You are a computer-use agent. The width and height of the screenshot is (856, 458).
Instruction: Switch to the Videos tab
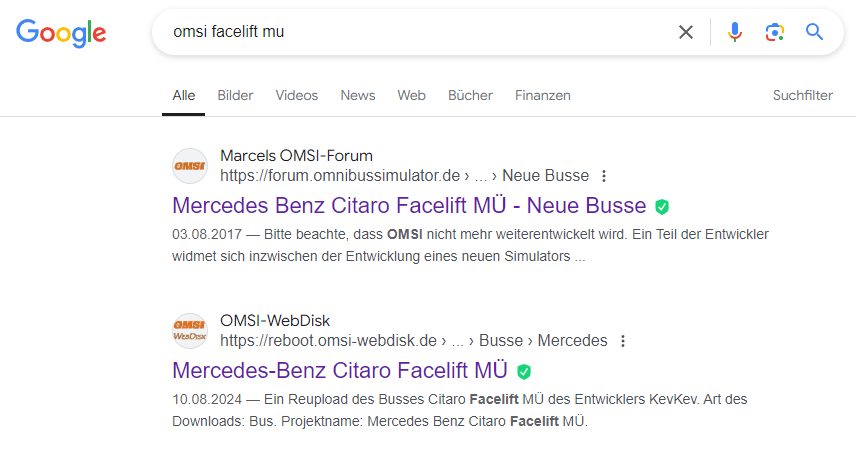point(296,96)
